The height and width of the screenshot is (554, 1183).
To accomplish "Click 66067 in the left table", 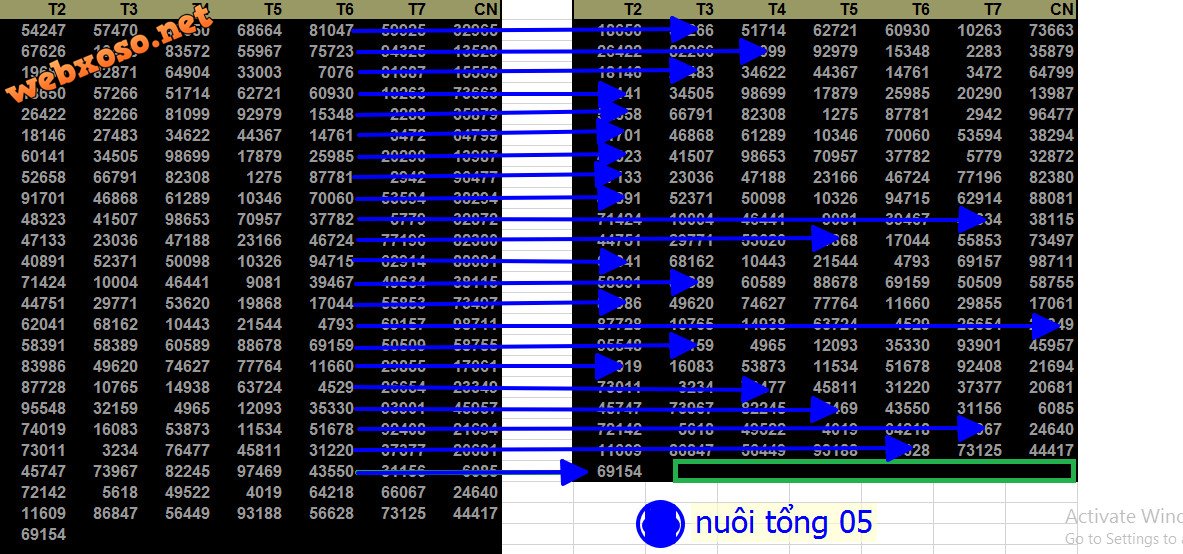I will click(x=403, y=492).
